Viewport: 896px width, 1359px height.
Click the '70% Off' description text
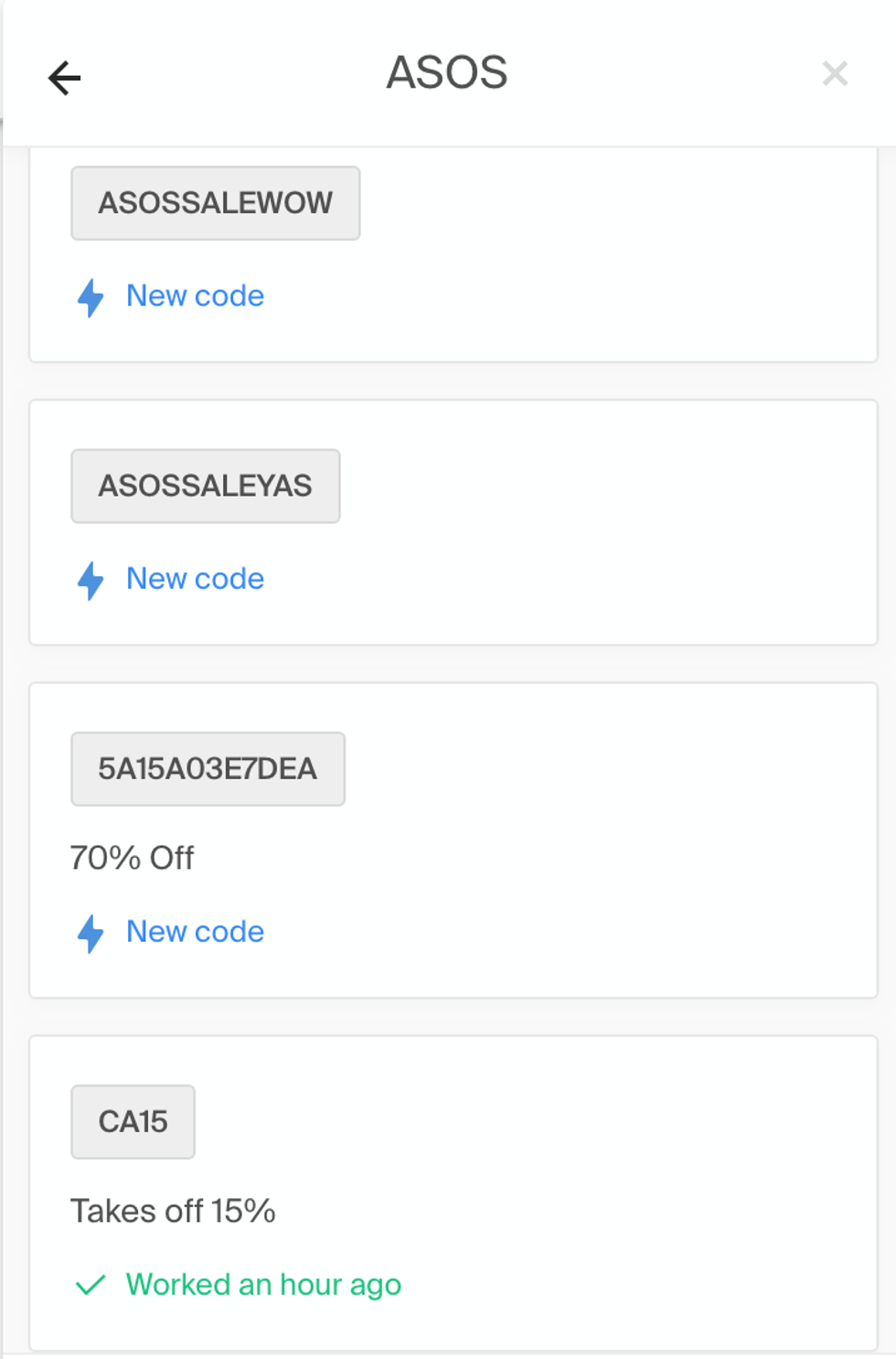[133, 858]
